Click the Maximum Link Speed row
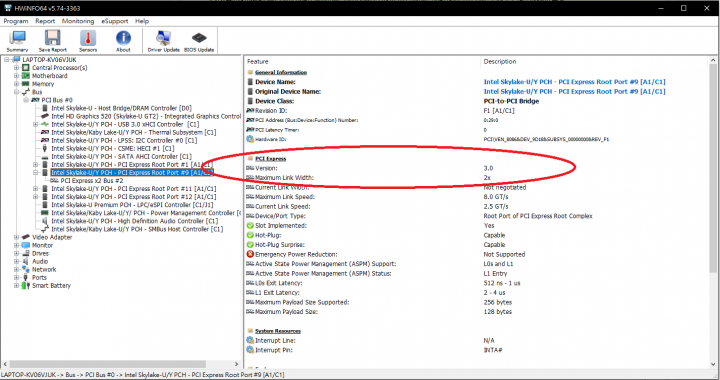The image size is (720, 380). tap(477, 197)
